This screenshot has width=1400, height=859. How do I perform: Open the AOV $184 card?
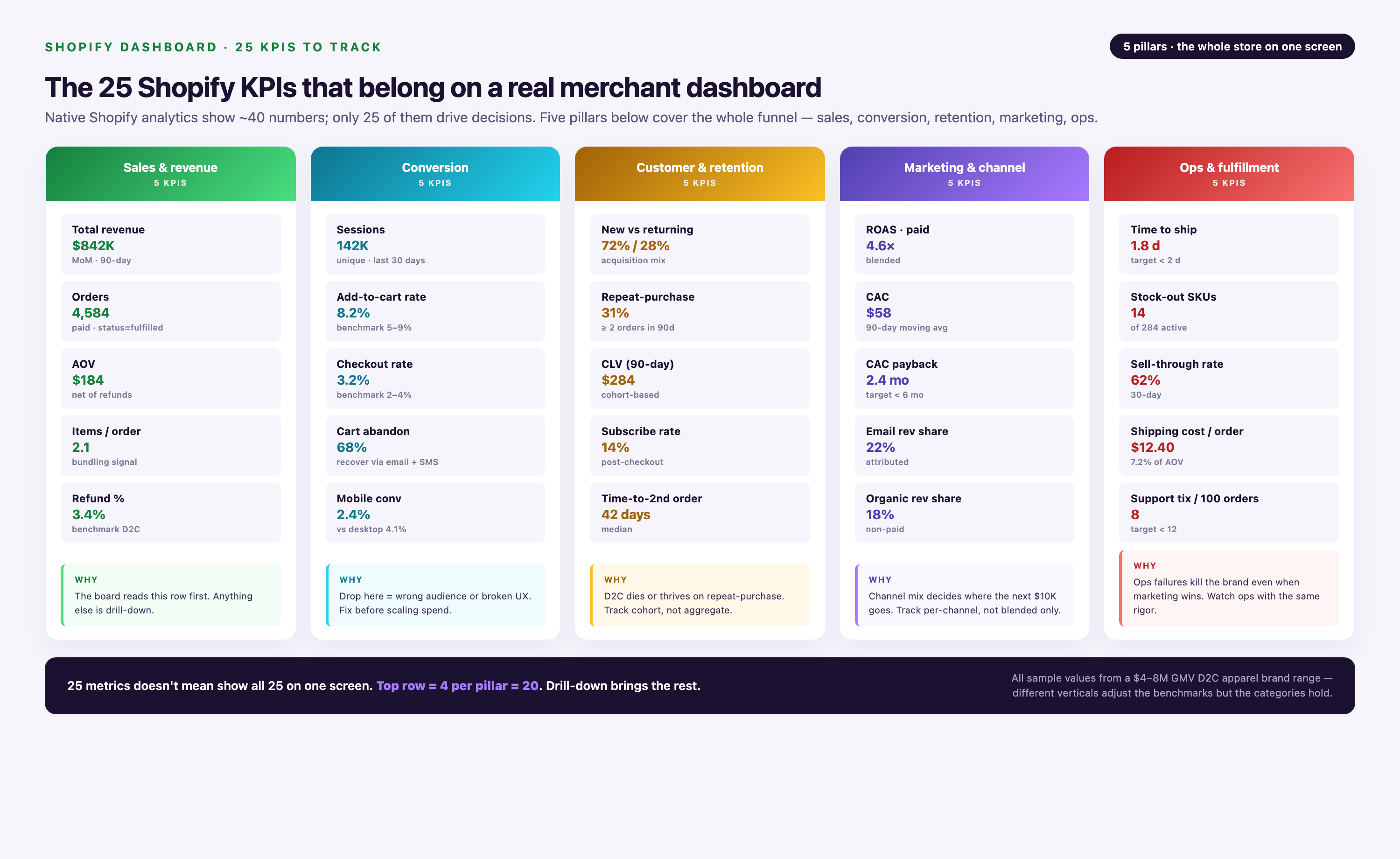click(x=170, y=379)
